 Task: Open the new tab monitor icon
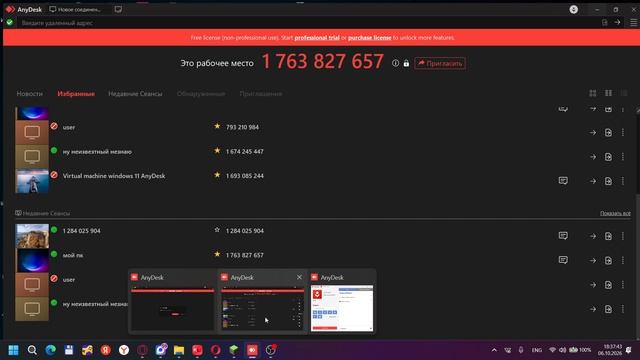point(118,9)
